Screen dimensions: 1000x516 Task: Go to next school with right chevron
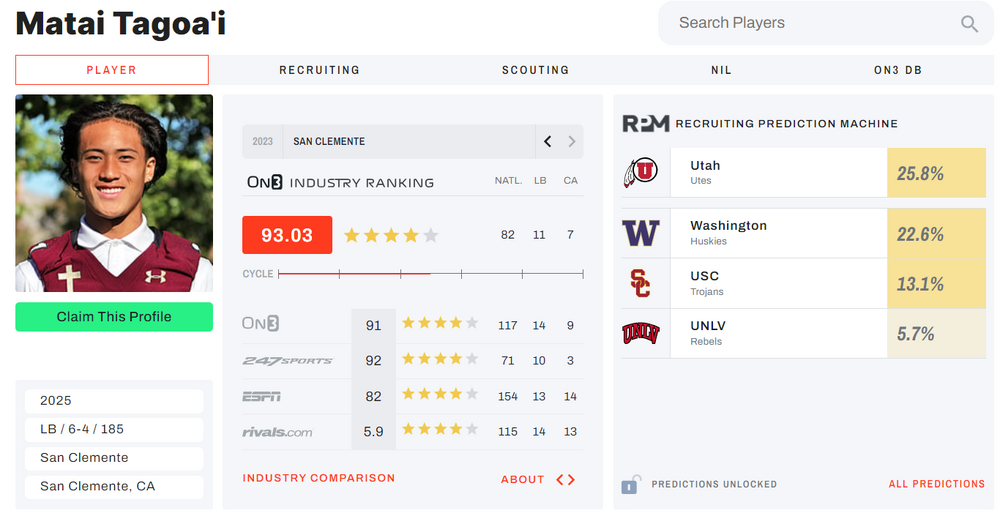click(x=572, y=141)
